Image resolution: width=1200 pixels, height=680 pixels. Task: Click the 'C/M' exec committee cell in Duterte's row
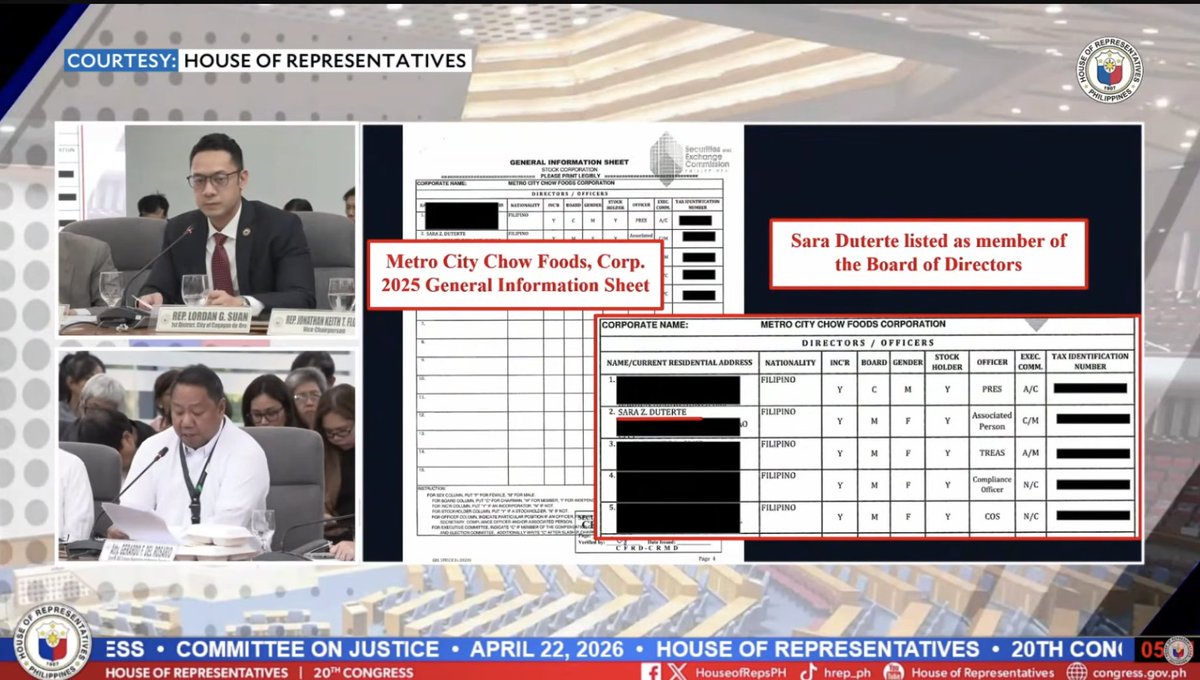click(1030, 421)
